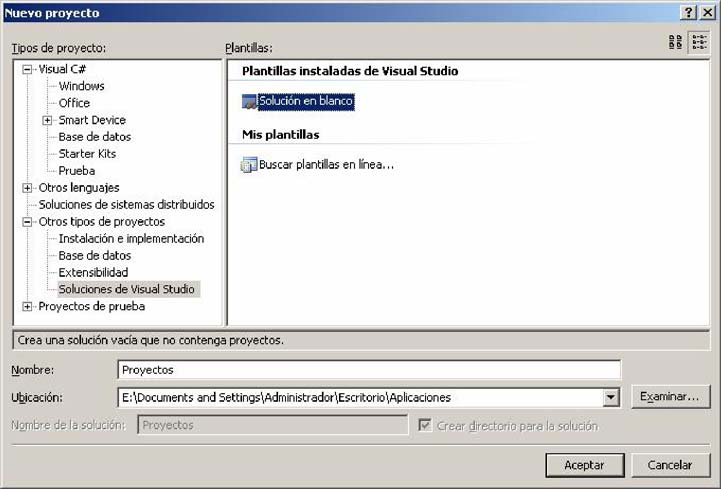The height and width of the screenshot is (489, 721).
Task: Select Base de datos under Visual C#
Action: coord(95,137)
